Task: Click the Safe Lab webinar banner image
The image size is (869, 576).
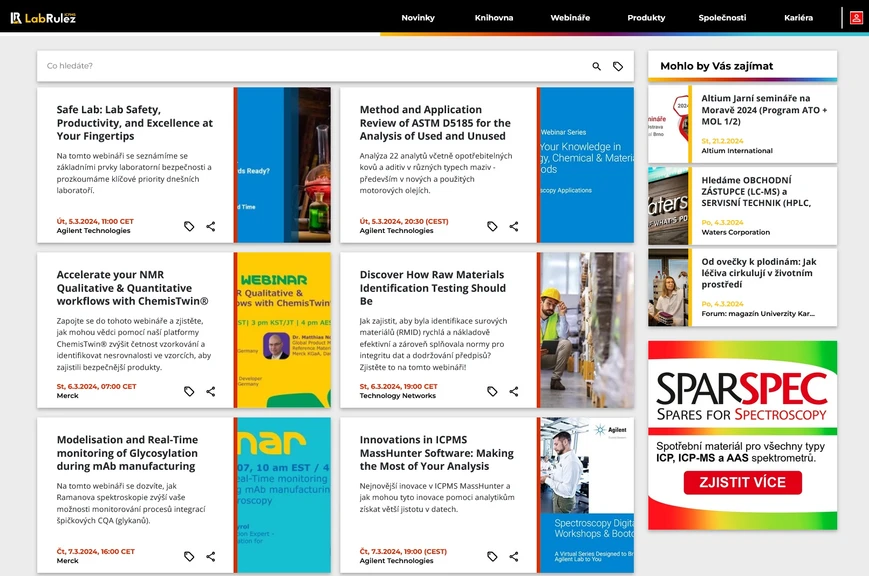Action: (x=284, y=165)
